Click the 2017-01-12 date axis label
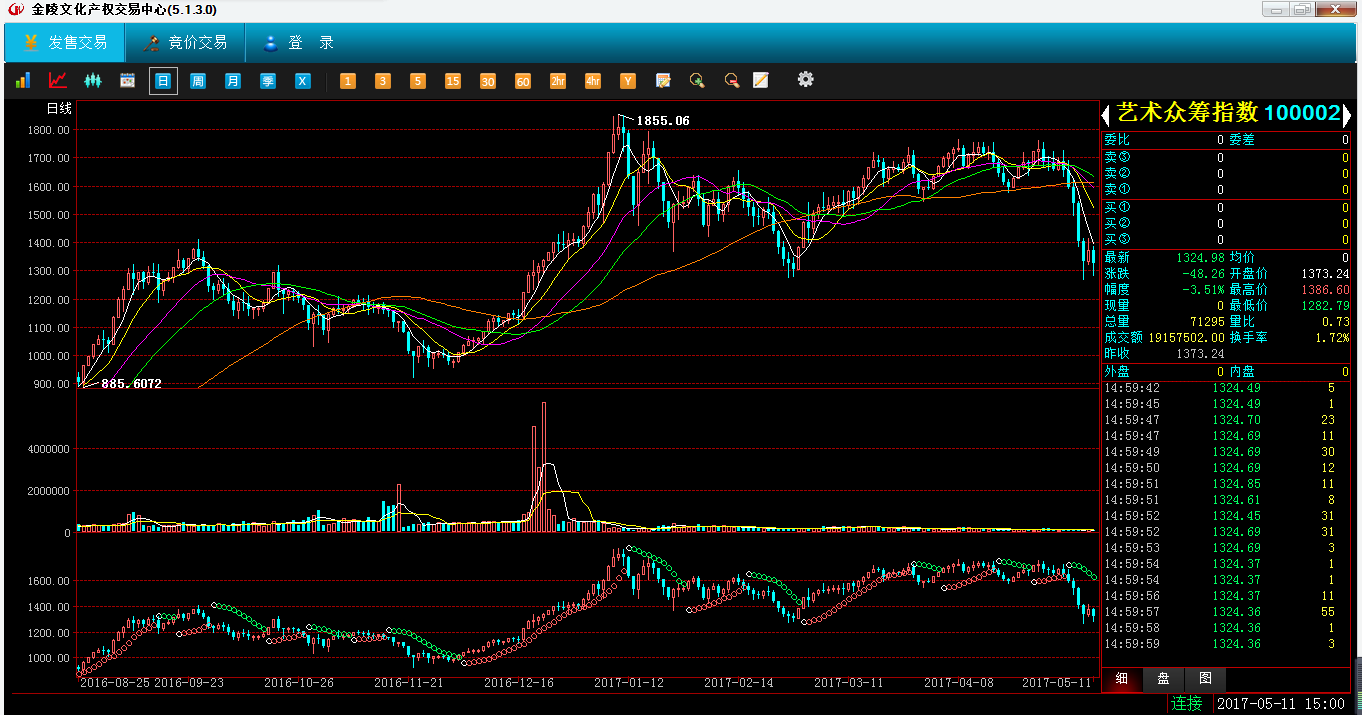The height and width of the screenshot is (715, 1362). click(629, 682)
